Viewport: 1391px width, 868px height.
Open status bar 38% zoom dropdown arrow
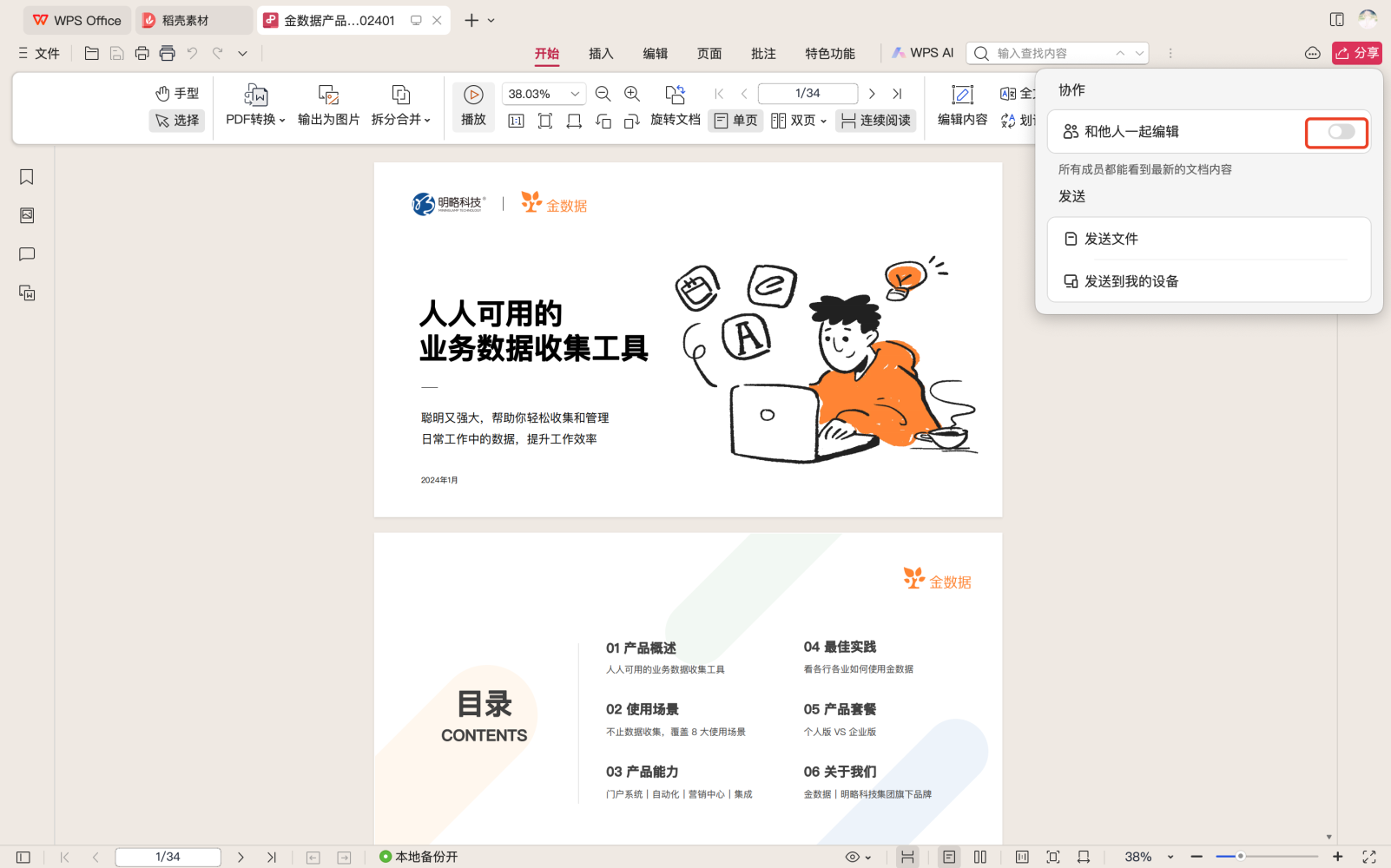[1170, 857]
